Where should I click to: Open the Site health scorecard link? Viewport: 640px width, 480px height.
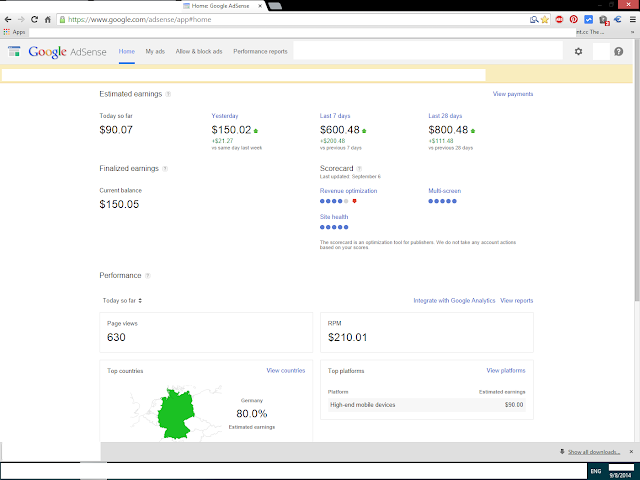(x=334, y=217)
